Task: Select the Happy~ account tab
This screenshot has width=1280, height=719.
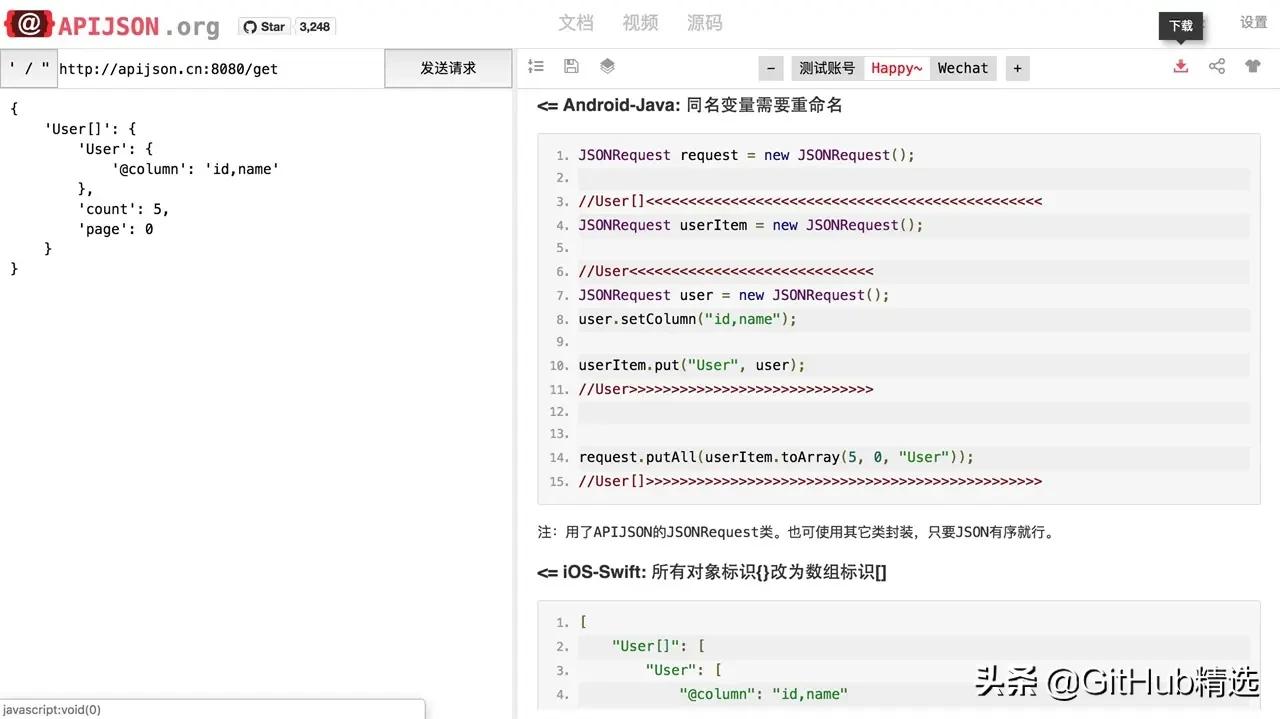Action: (896, 68)
